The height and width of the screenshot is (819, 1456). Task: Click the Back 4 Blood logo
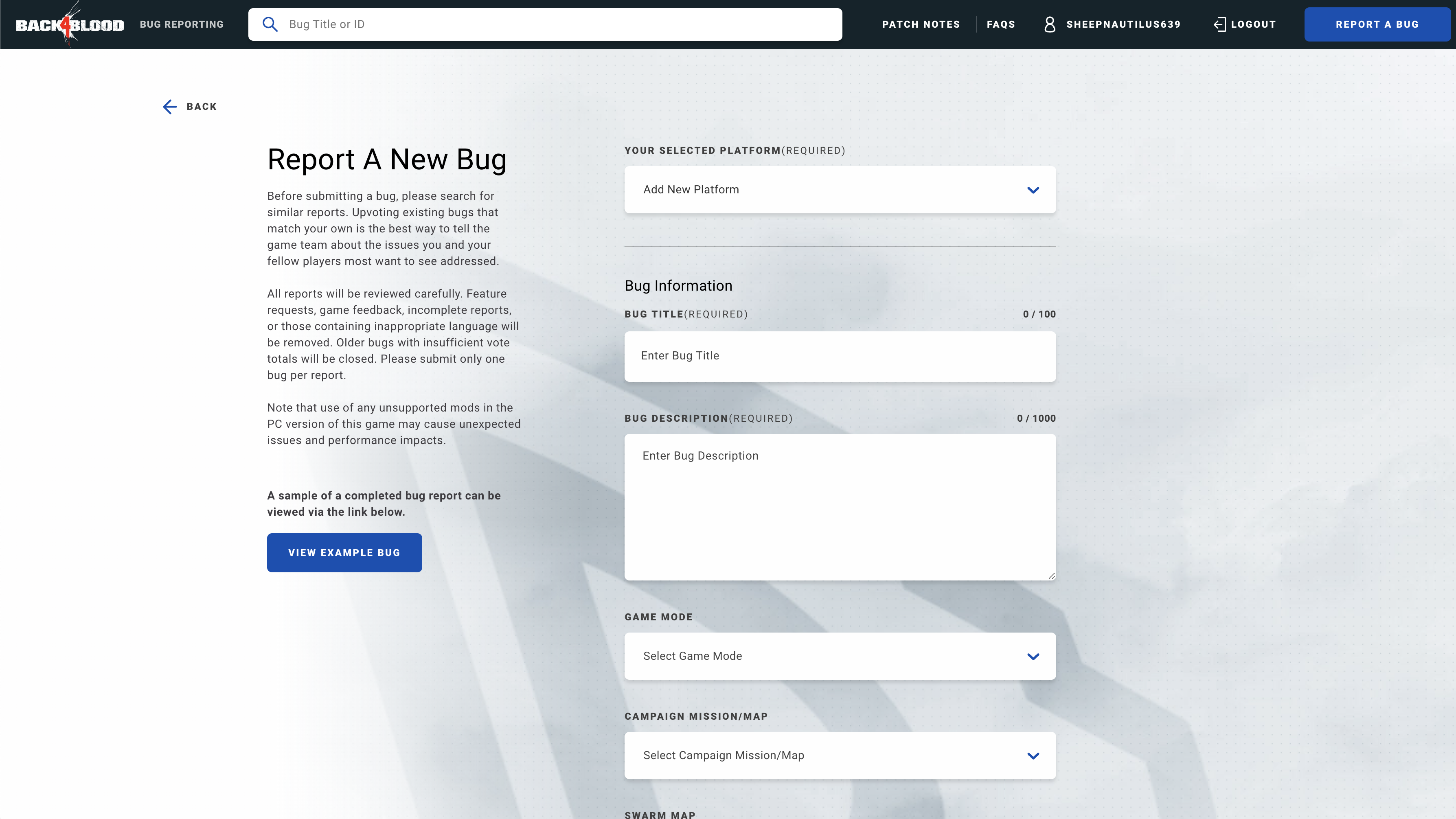click(70, 24)
